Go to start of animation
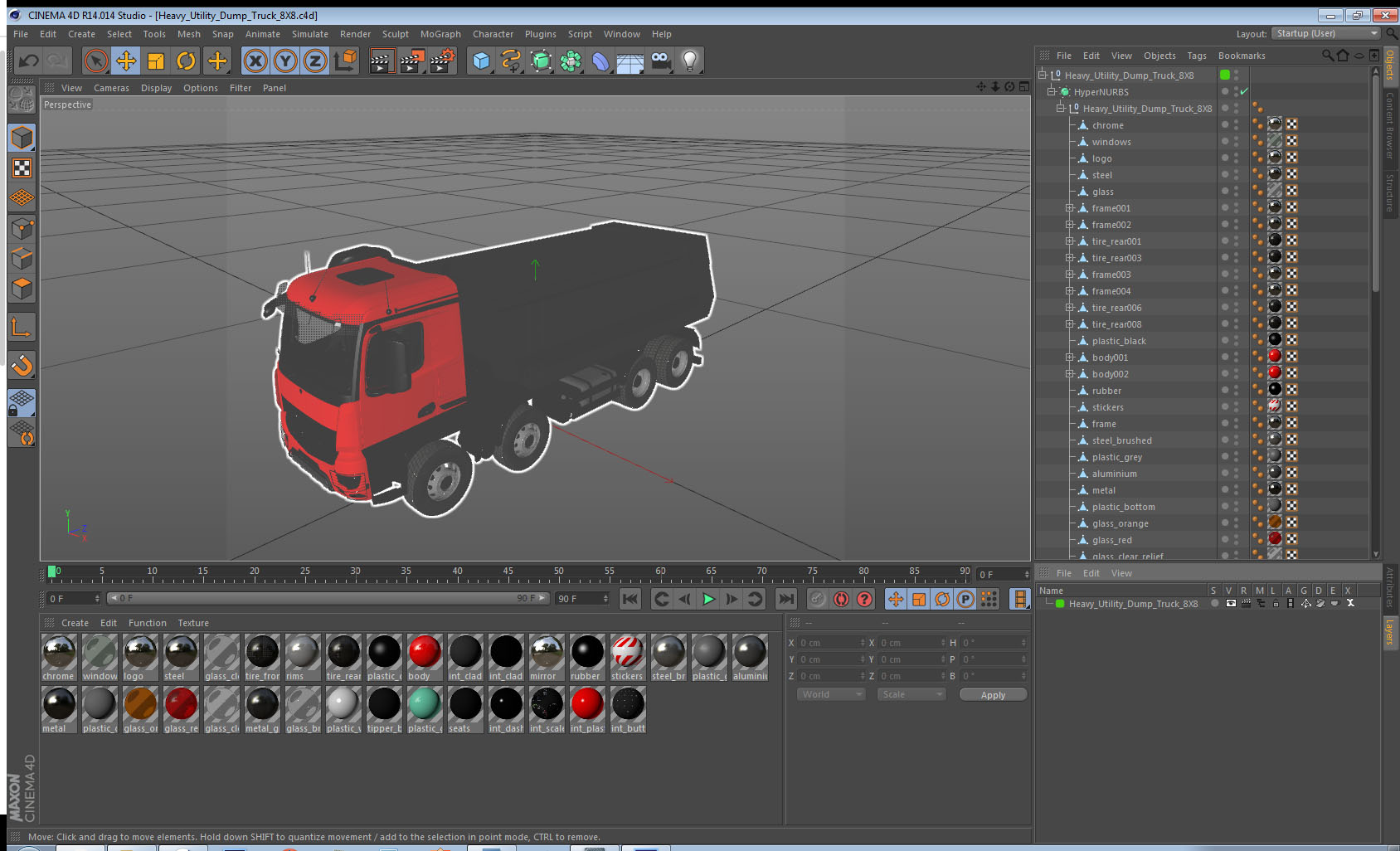The height and width of the screenshot is (851, 1400). pyautogui.click(x=630, y=599)
